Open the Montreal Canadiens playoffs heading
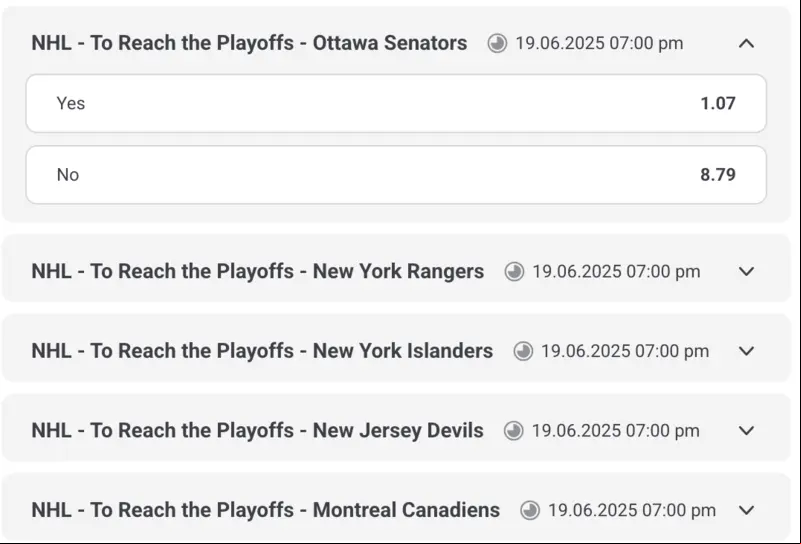This screenshot has height=544, width=801. click(266, 510)
